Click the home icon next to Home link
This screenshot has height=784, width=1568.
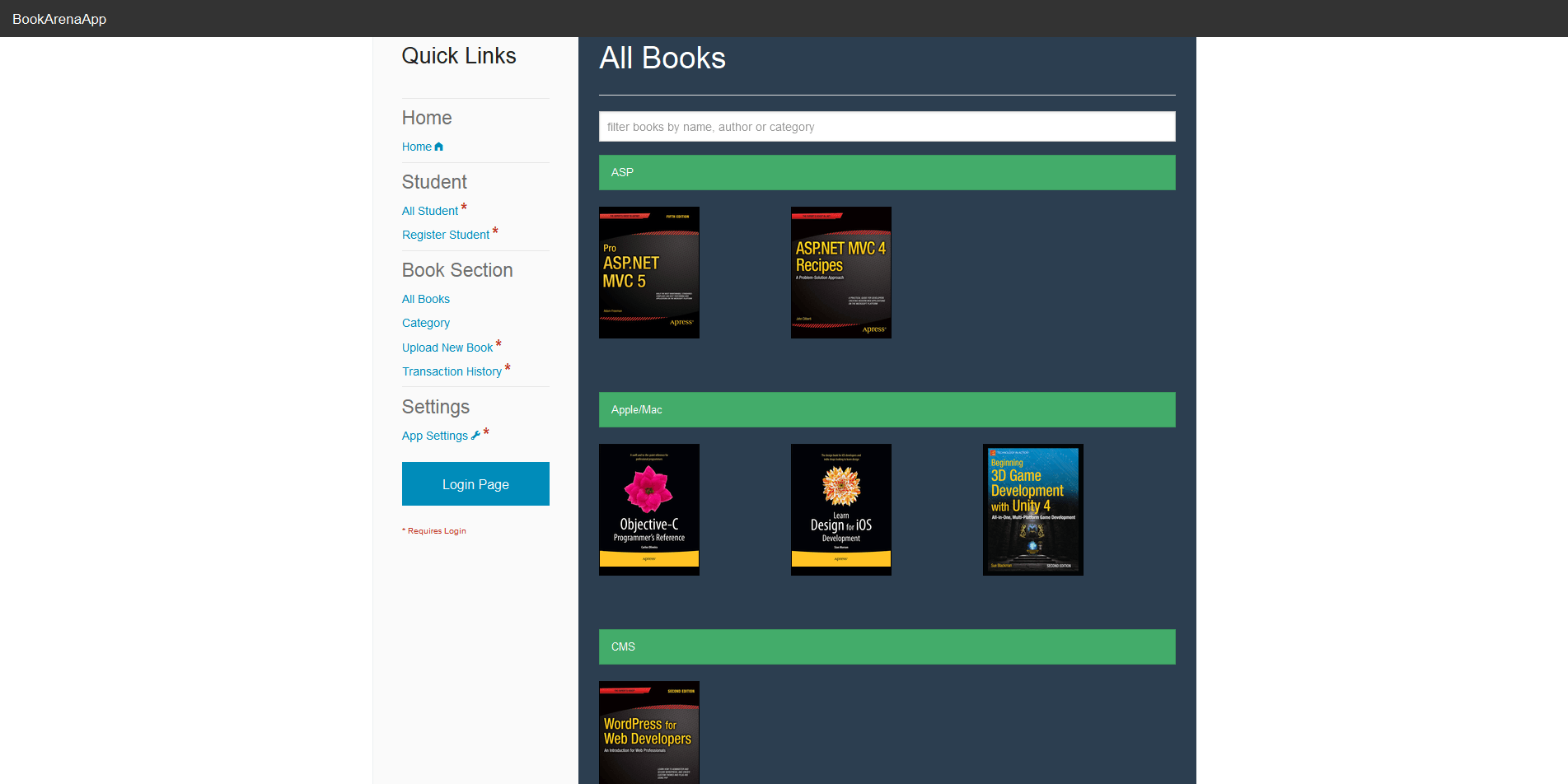(438, 147)
